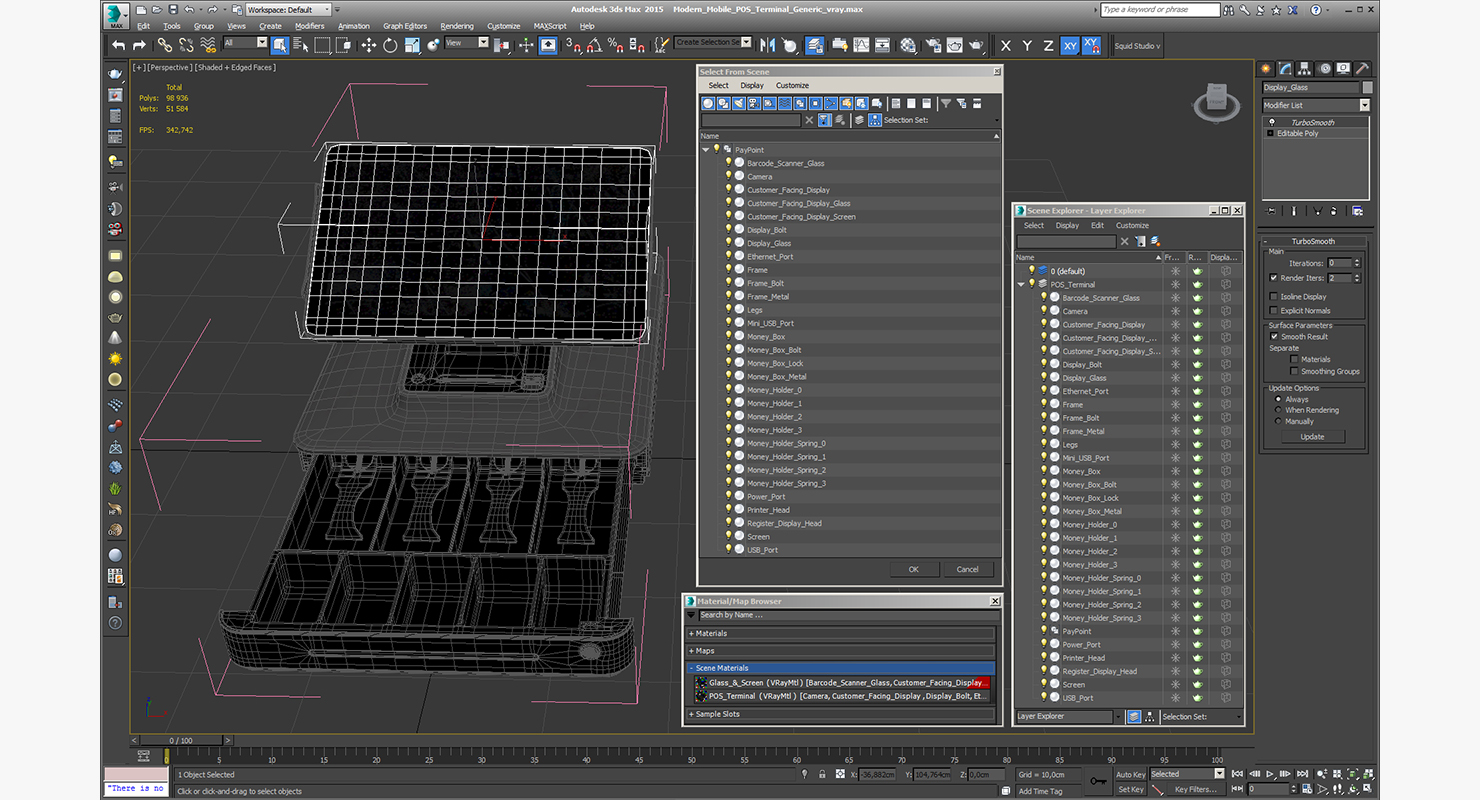This screenshot has width=1480, height=800.
Task: Toggle Separate by Materials checkbox
Action: coord(1294,359)
